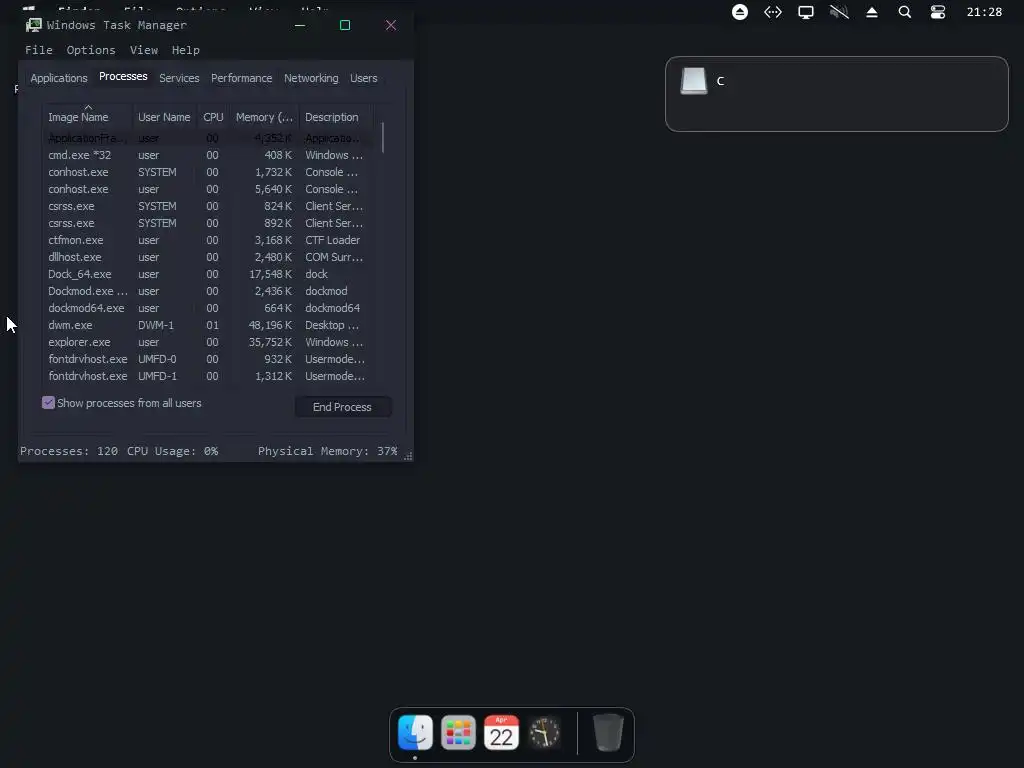Viewport: 1024px width, 768px height.
Task: Click the clock showing 21:28
Action: (x=984, y=12)
